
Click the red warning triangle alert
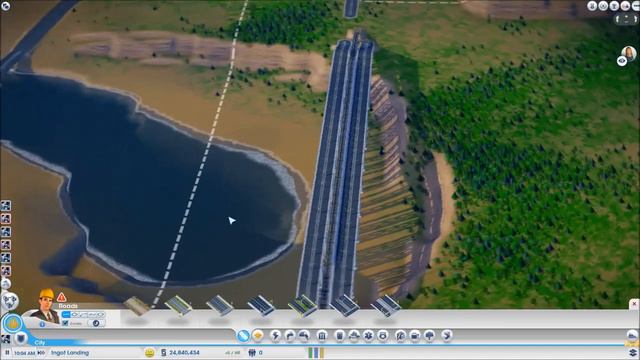[x=61, y=297]
